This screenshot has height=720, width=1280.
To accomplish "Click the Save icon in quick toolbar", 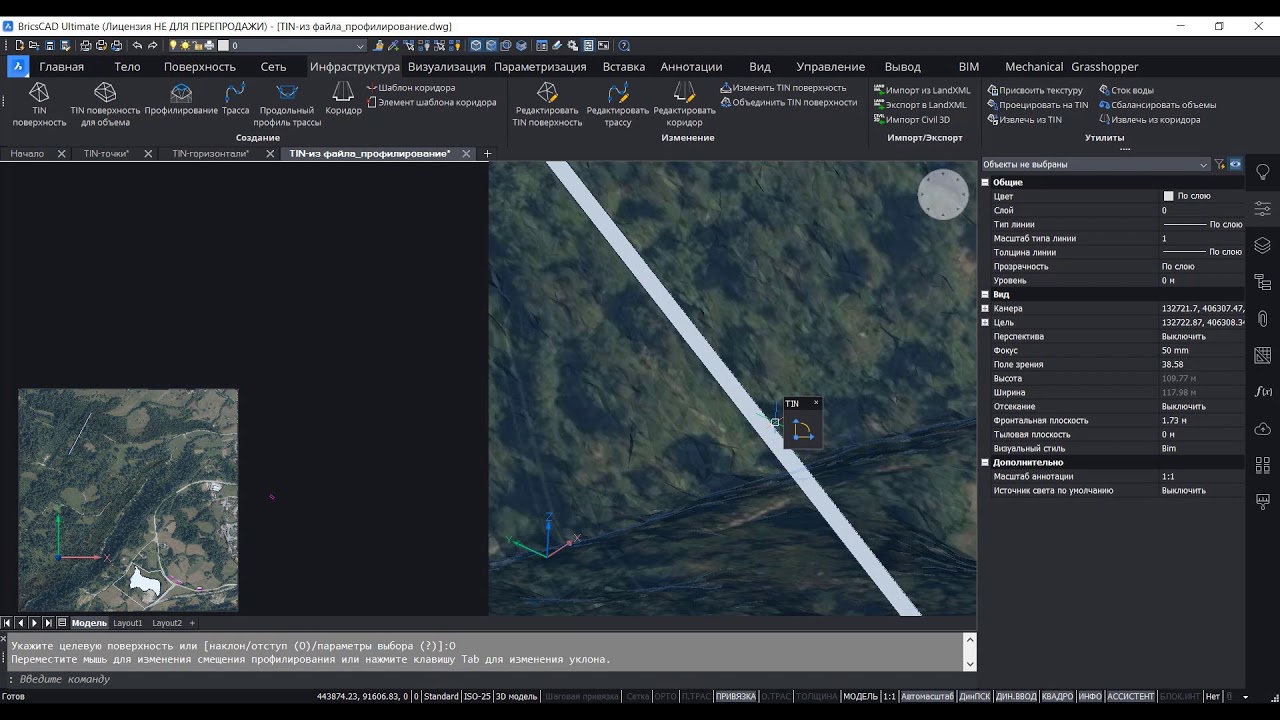I will pos(49,46).
